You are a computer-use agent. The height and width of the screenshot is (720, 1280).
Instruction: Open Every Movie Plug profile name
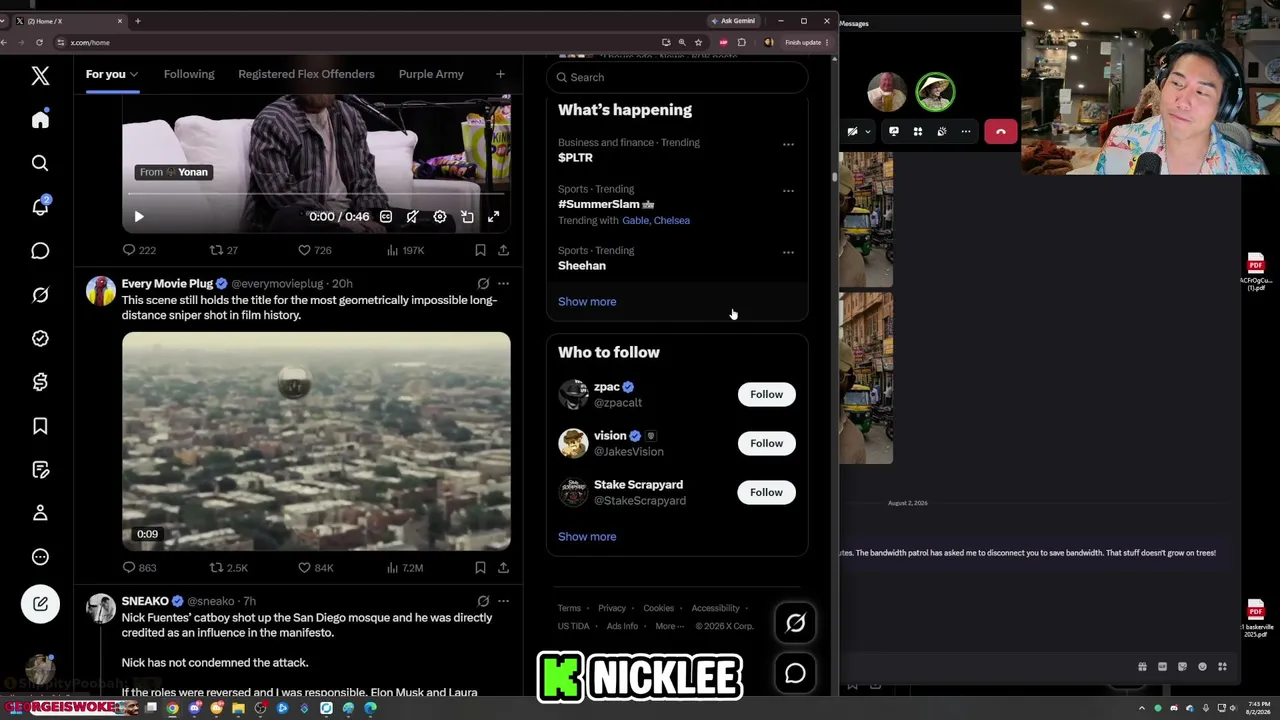tap(167, 284)
